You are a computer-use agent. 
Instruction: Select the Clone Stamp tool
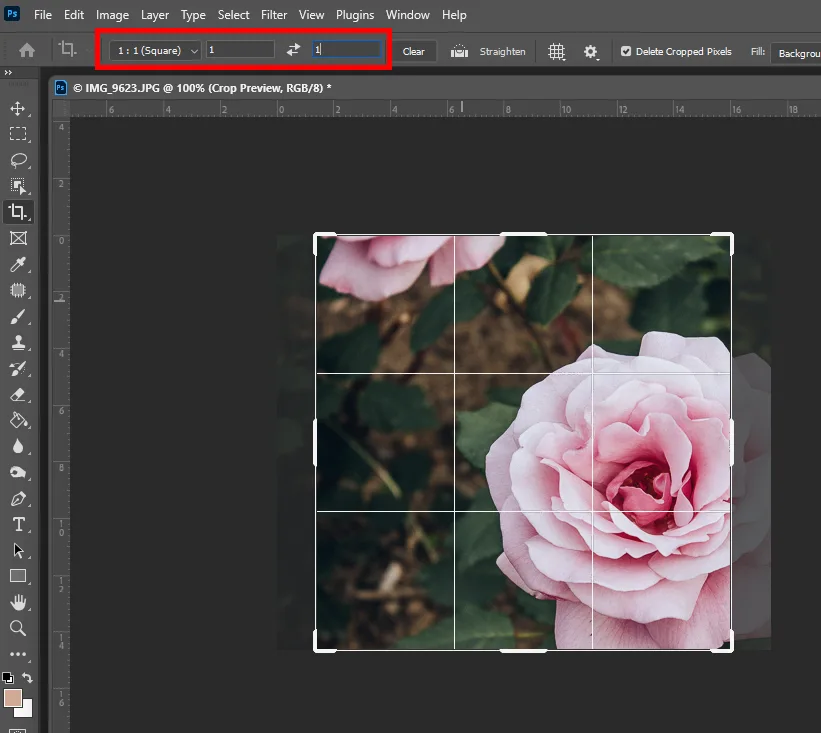click(18, 342)
